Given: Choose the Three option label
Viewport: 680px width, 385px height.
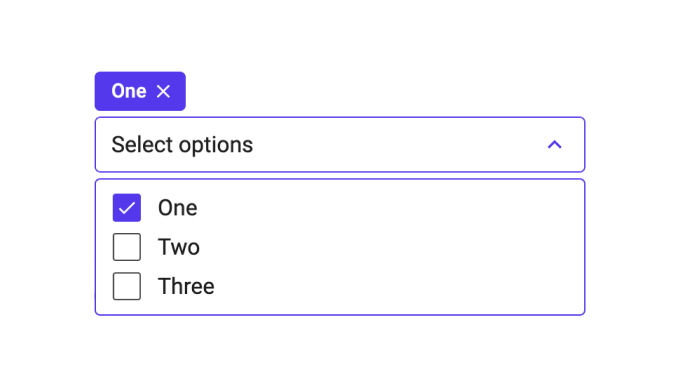Looking at the screenshot, I should pyautogui.click(x=186, y=286).
